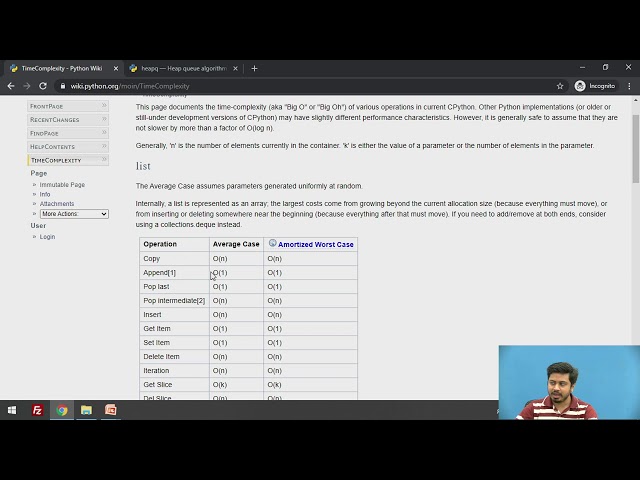Click the 'Average Case' column header
This screenshot has width=640, height=480.
tap(236, 244)
